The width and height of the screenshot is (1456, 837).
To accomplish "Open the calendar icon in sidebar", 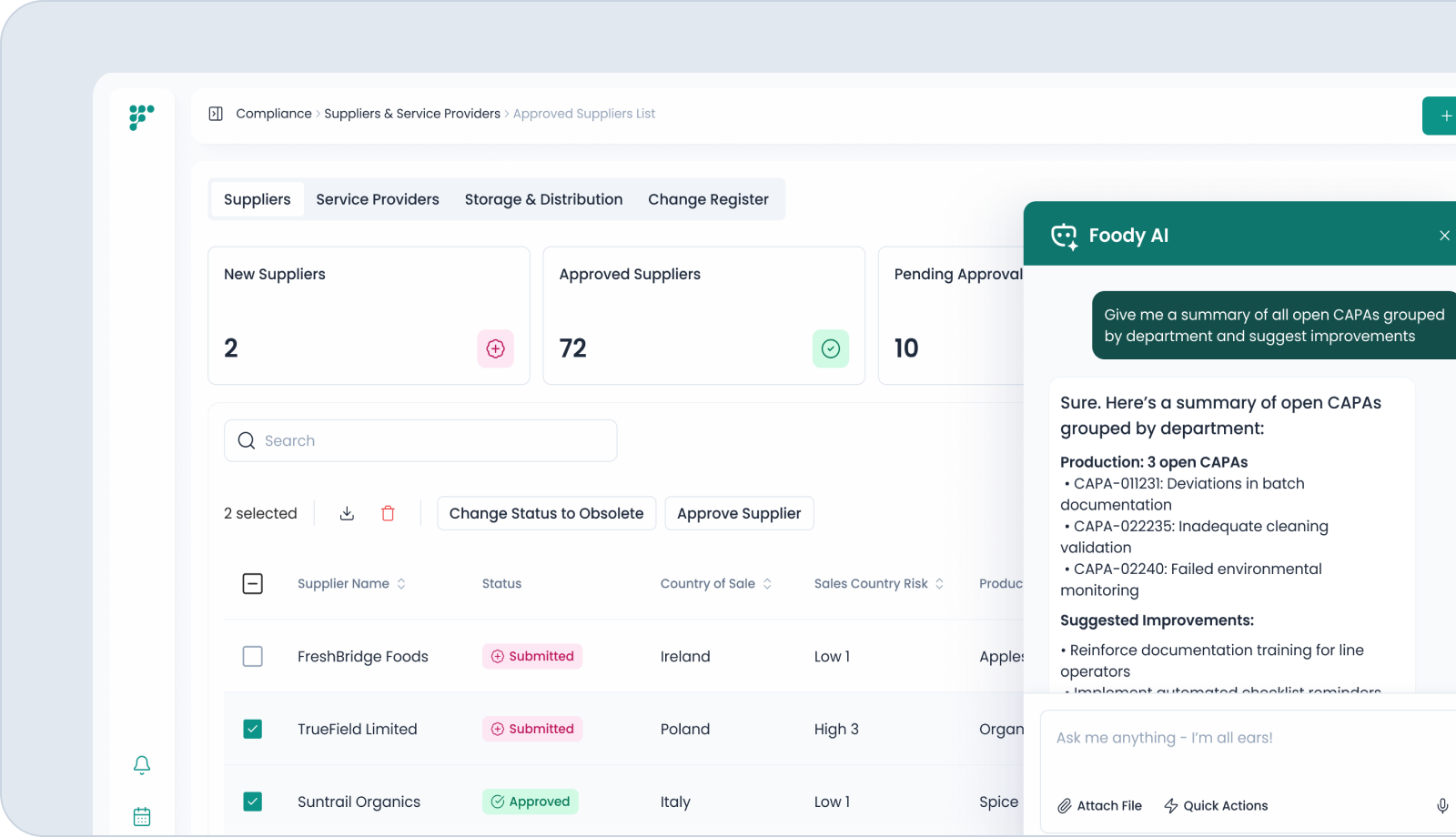I will pyautogui.click(x=142, y=816).
